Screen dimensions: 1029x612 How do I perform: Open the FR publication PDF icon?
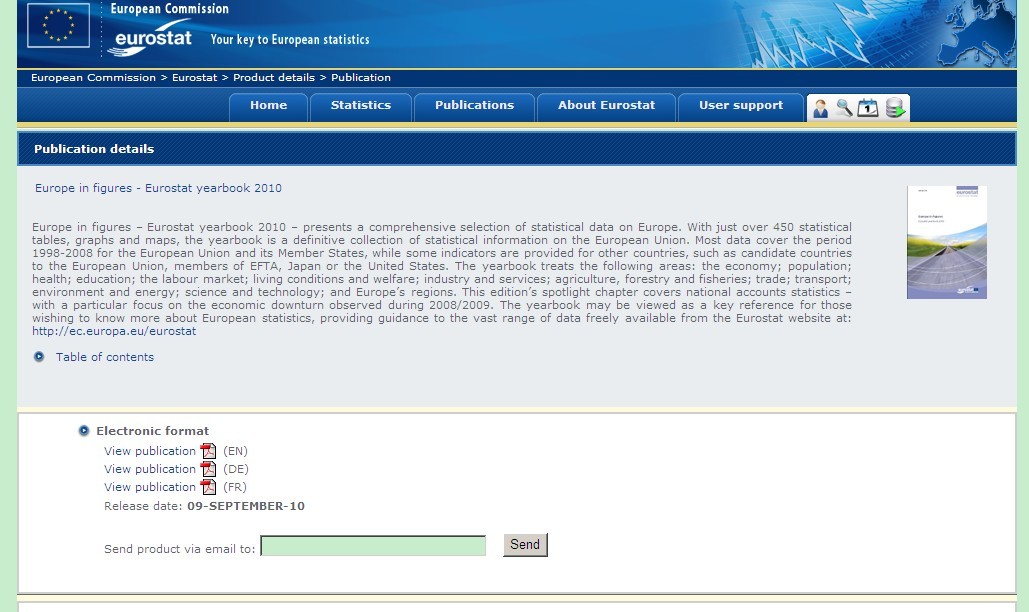[x=208, y=487]
